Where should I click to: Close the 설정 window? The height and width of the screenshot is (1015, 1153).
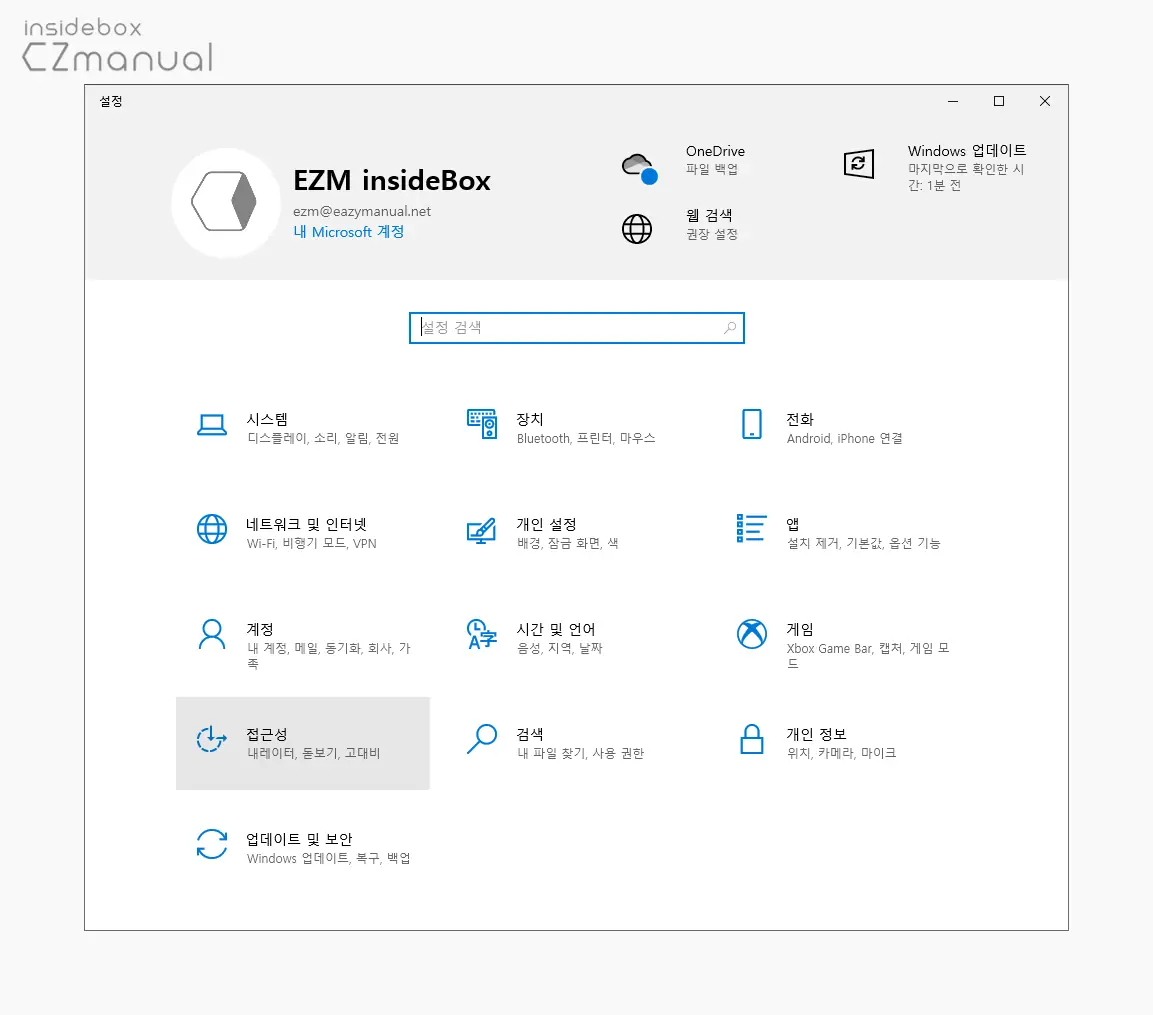coord(1045,102)
